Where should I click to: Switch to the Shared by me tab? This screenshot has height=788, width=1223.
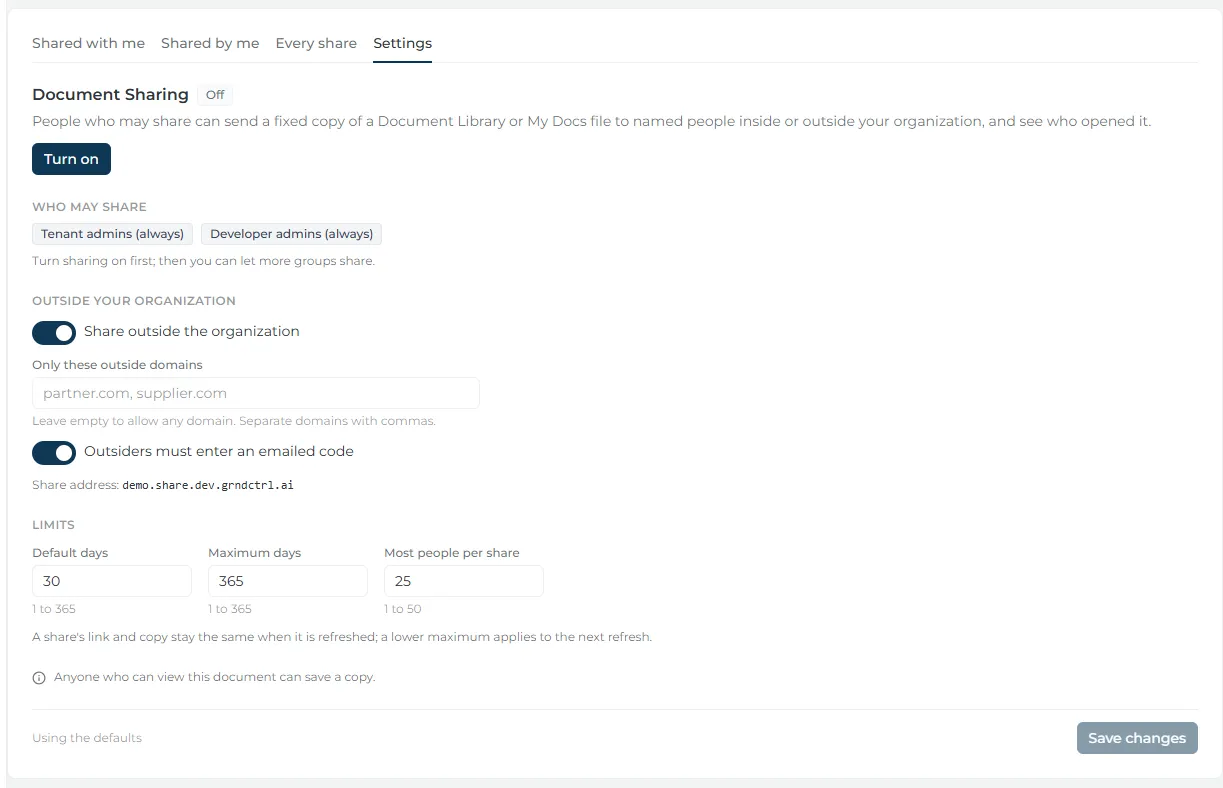tap(210, 43)
